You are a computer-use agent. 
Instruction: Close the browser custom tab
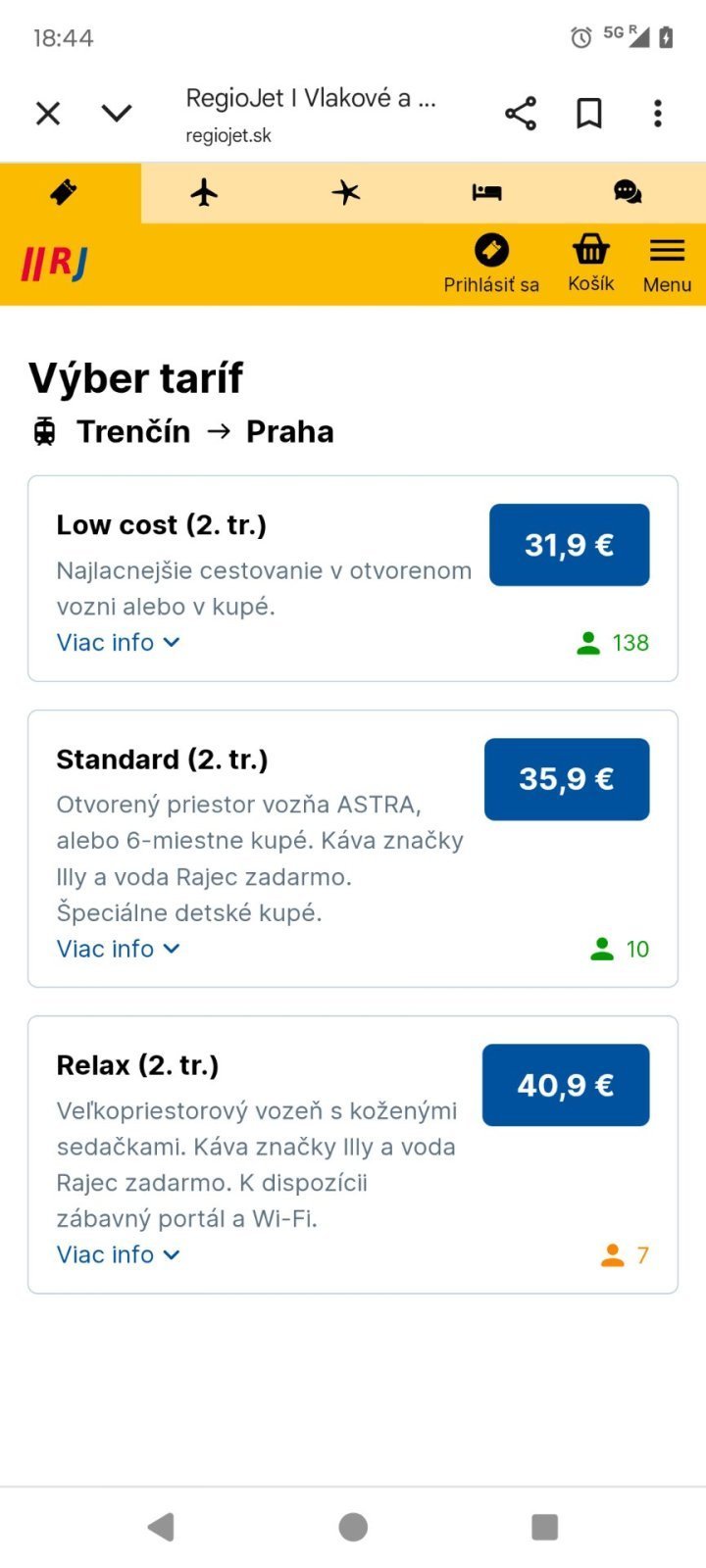point(48,114)
